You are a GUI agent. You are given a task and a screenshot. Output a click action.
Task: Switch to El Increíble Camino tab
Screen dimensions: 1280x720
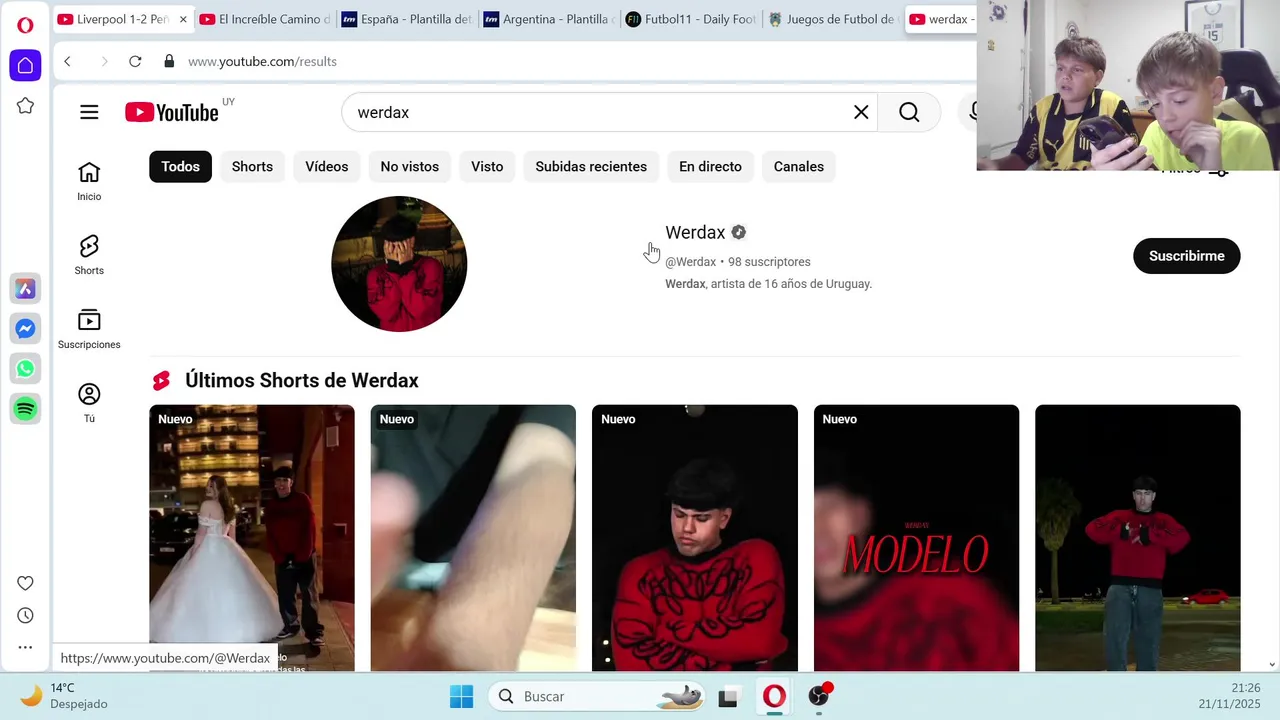[265, 19]
